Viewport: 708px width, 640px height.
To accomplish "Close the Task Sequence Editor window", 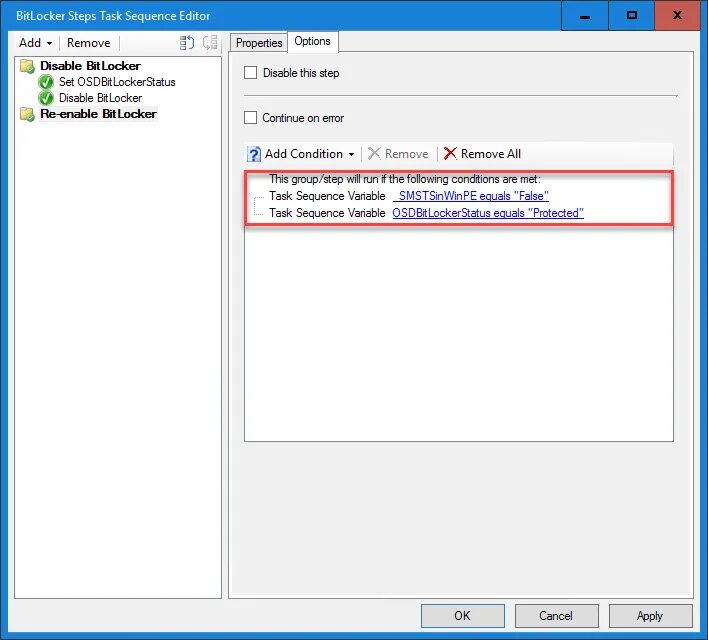I will 677,15.
